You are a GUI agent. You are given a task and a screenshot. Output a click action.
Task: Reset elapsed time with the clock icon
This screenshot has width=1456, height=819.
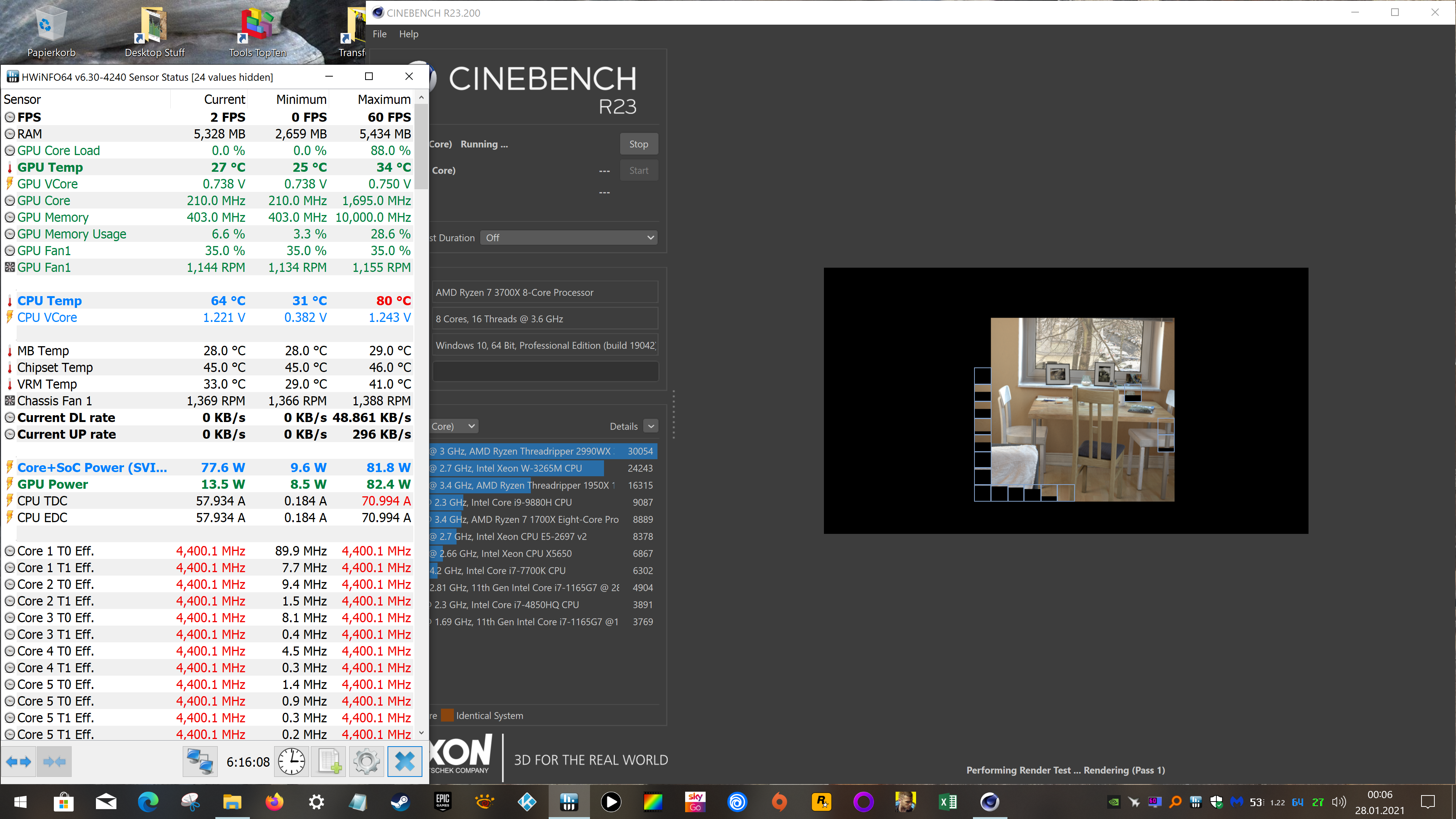[x=292, y=761]
